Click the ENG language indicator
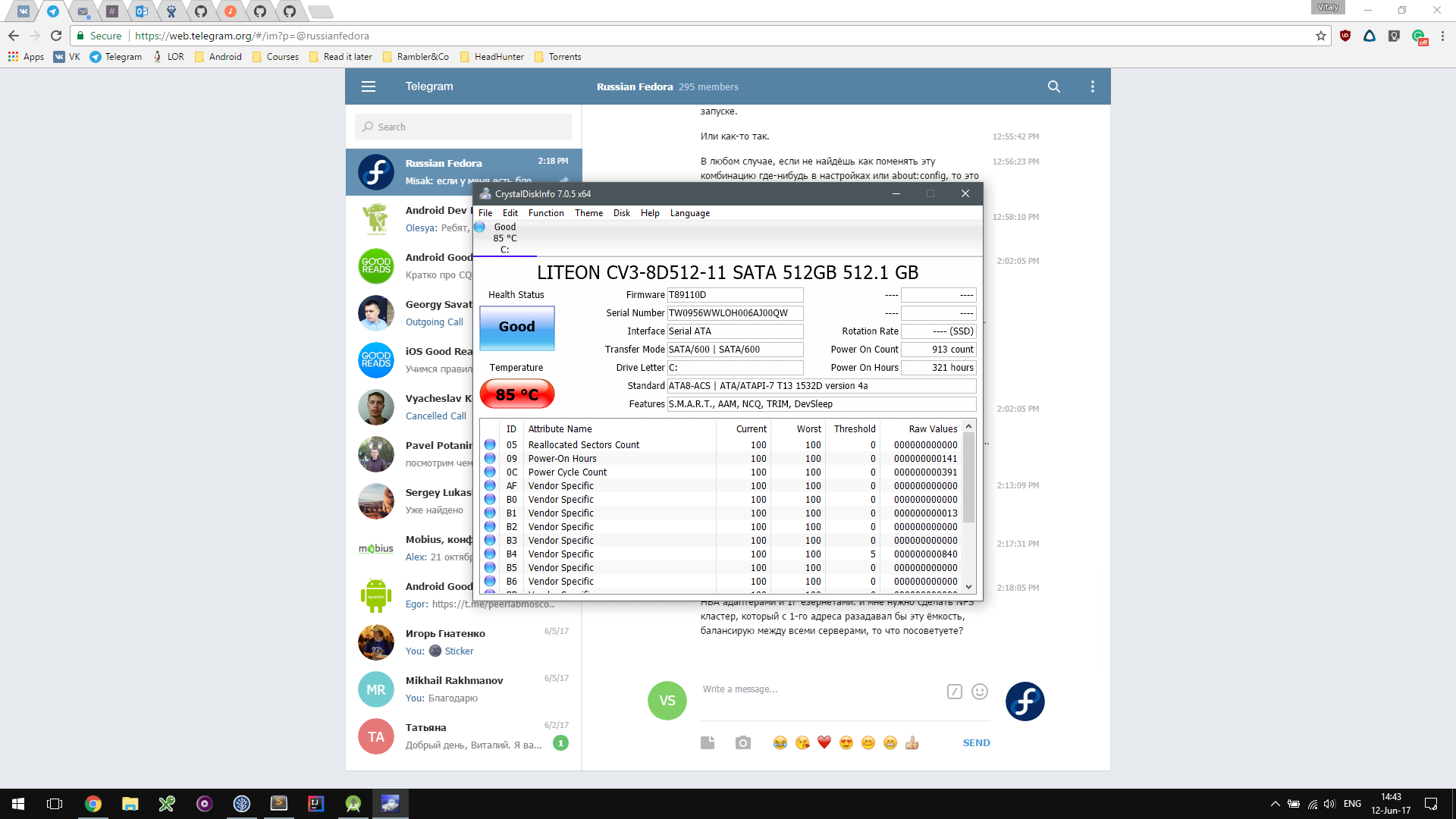The width and height of the screenshot is (1456, 819). (x=1352, y=804)
